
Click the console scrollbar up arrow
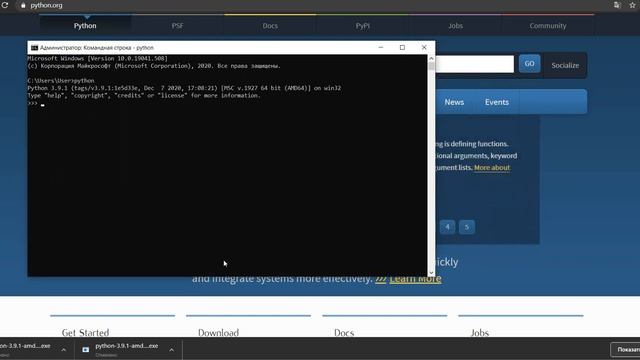click(x=431, y=58)
